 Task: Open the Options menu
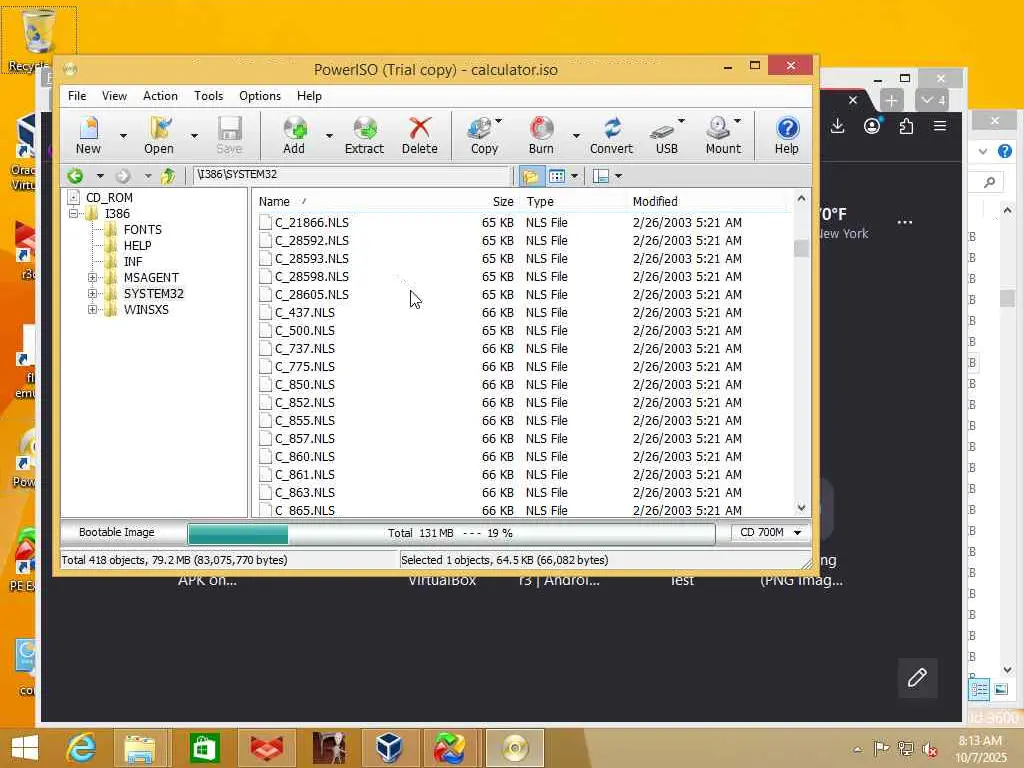(x=260, y=96)
